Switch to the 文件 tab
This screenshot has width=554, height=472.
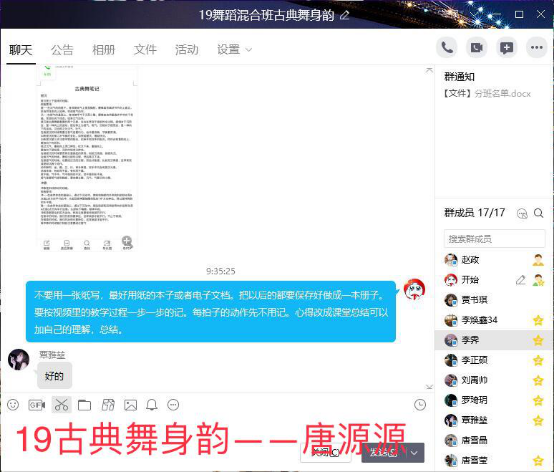145,49
